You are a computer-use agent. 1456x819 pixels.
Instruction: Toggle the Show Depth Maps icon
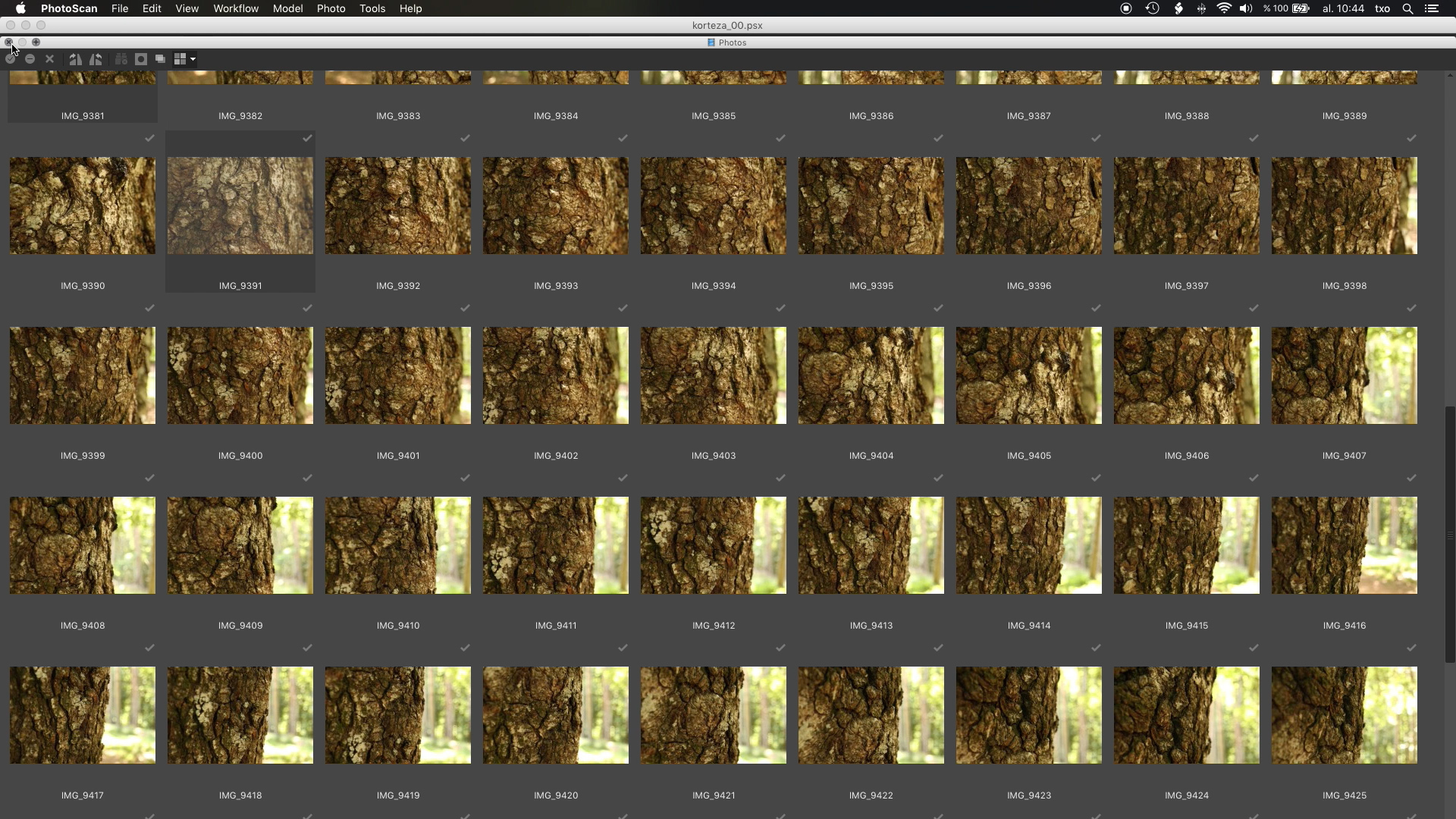pyautogui.click(x=160, y=58)
